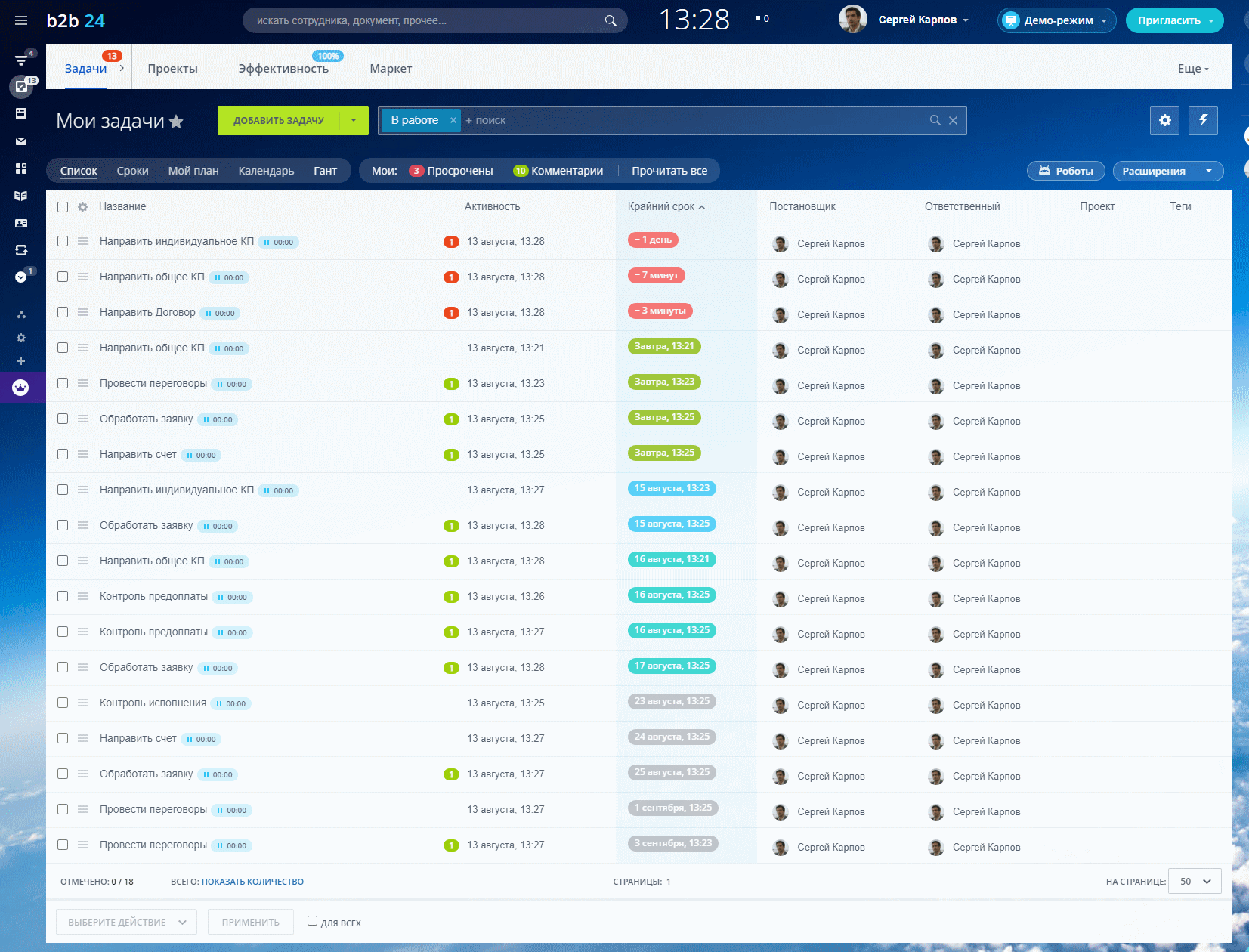The width and height of the screenshot is (1249, 952).
Task: Click the ПОКАЗАТЬ КОЛИЧЕСТВО link
Action: 252,882
